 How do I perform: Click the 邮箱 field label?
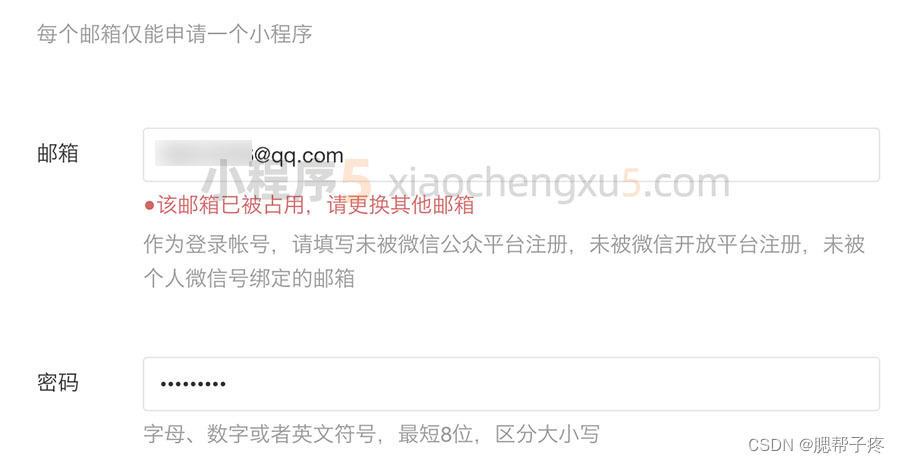tap(57, 154)
